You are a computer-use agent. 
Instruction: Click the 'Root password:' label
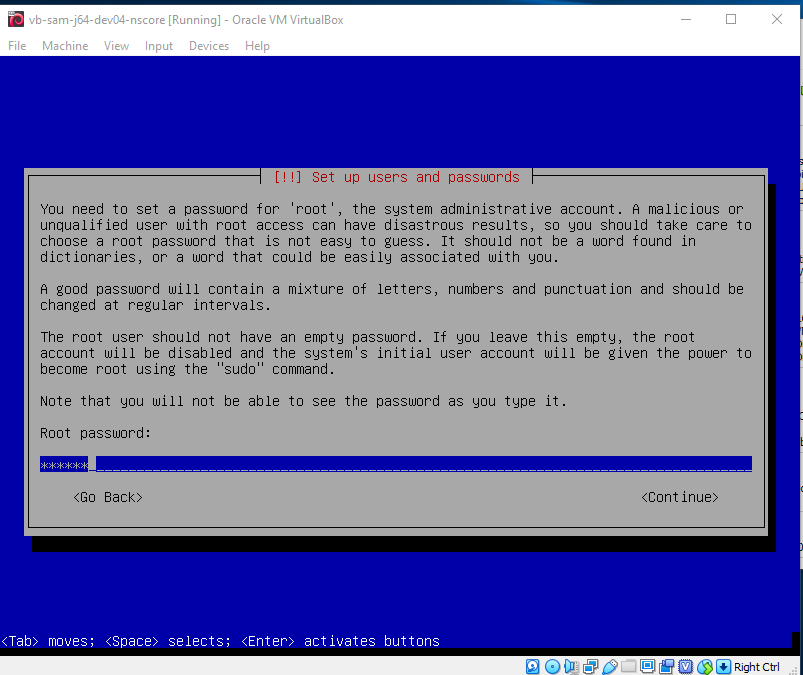[96, 433]
